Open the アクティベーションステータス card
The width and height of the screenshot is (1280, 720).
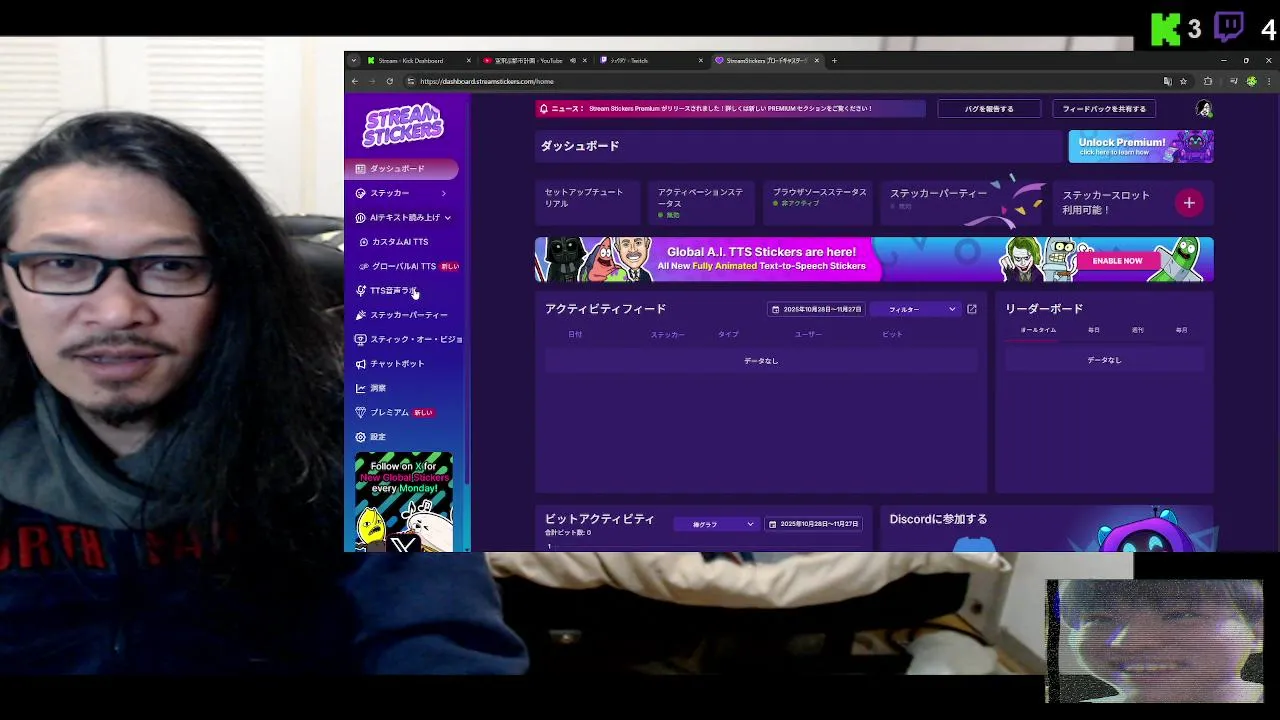click(701, 202)
